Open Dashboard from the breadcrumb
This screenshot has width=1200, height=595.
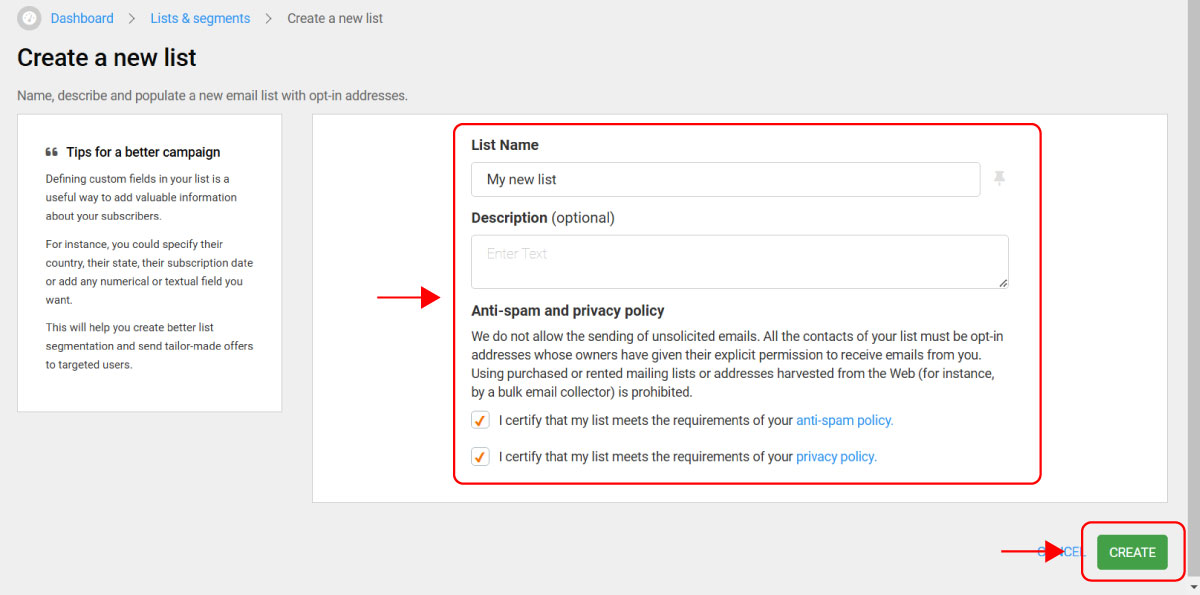coord(82,18)
